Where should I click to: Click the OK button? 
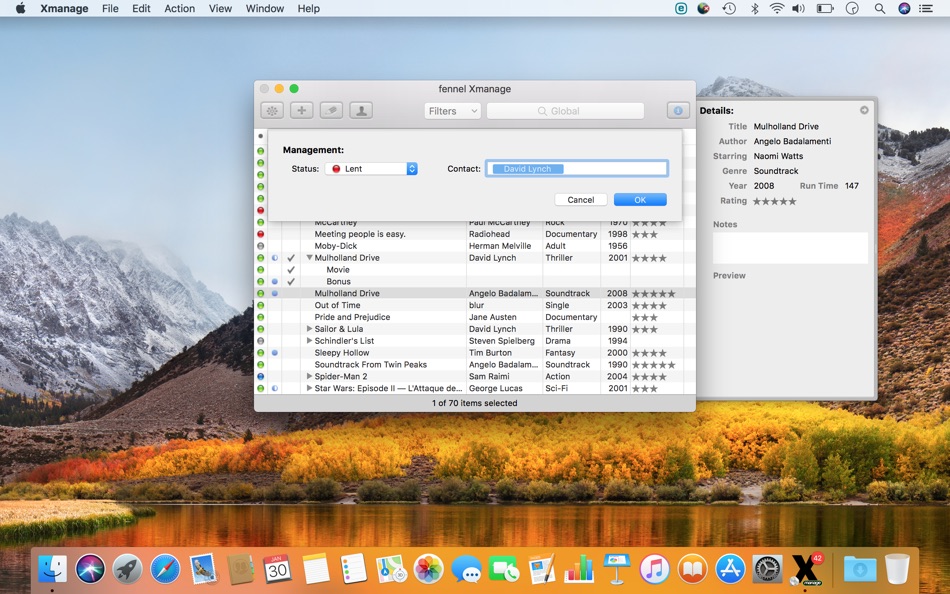(x=640, y=200)
